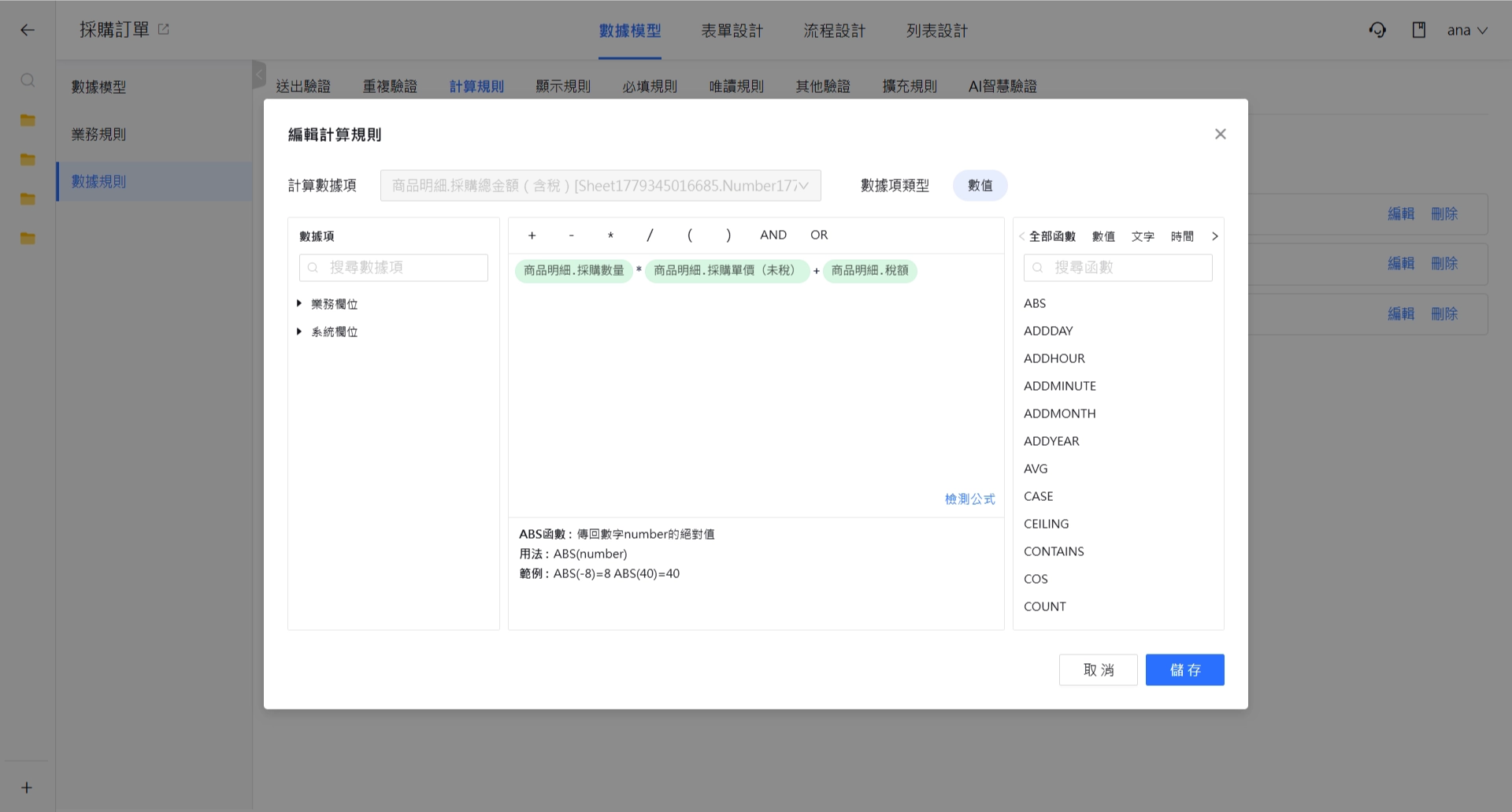Select the 商品明細.採購數量 formula chip
Screen dimensions: 1512x812
[574, 271]
